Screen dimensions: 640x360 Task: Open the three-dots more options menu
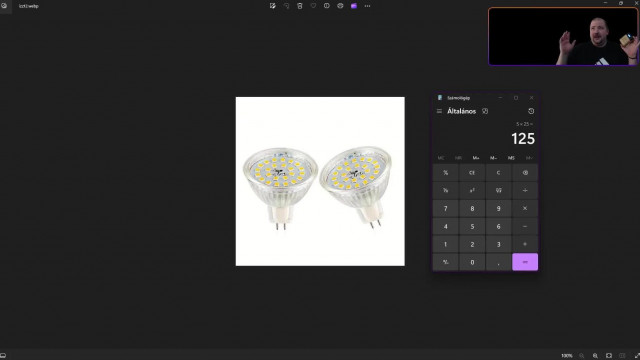(367, 6)
